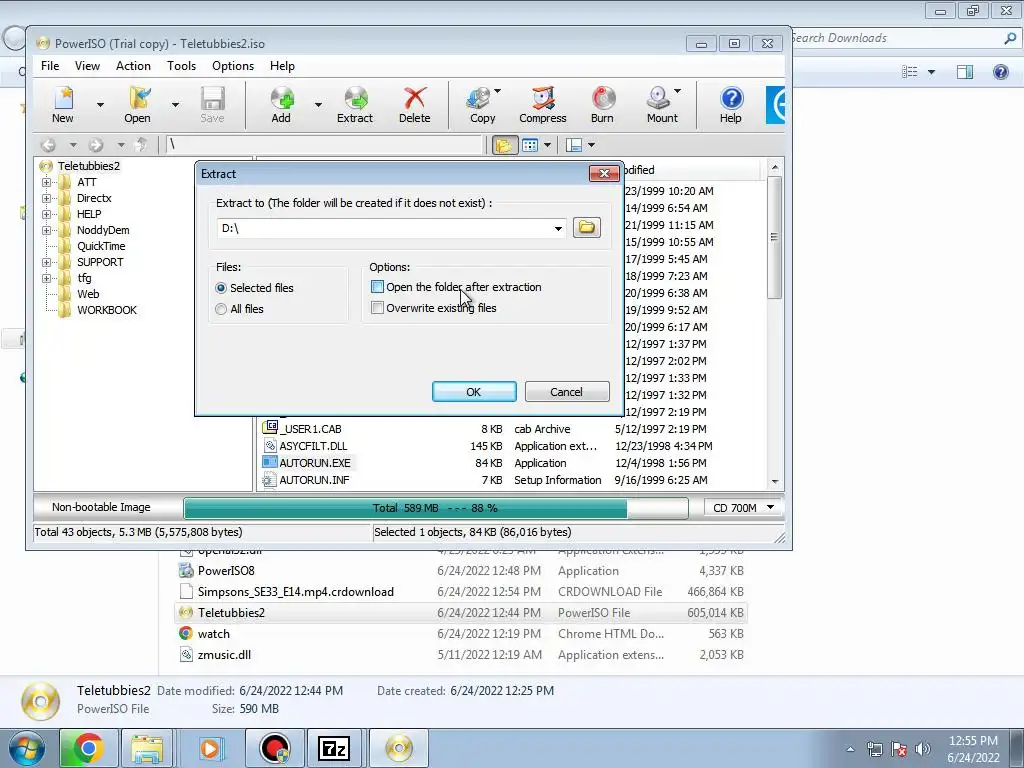The height and width of the screenshot is (768, 1024).
Task: Open the File menu
Action: coord(50,66)
